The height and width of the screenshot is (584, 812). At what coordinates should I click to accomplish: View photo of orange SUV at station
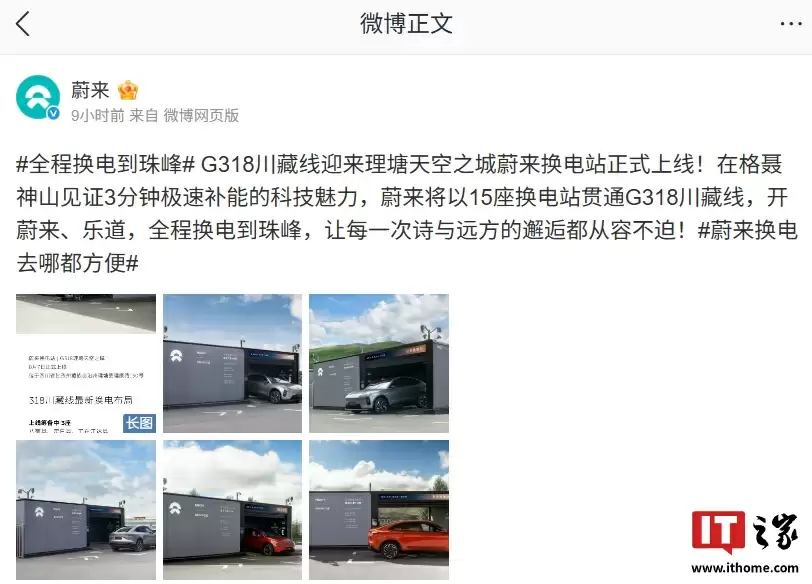coord(379,510)
